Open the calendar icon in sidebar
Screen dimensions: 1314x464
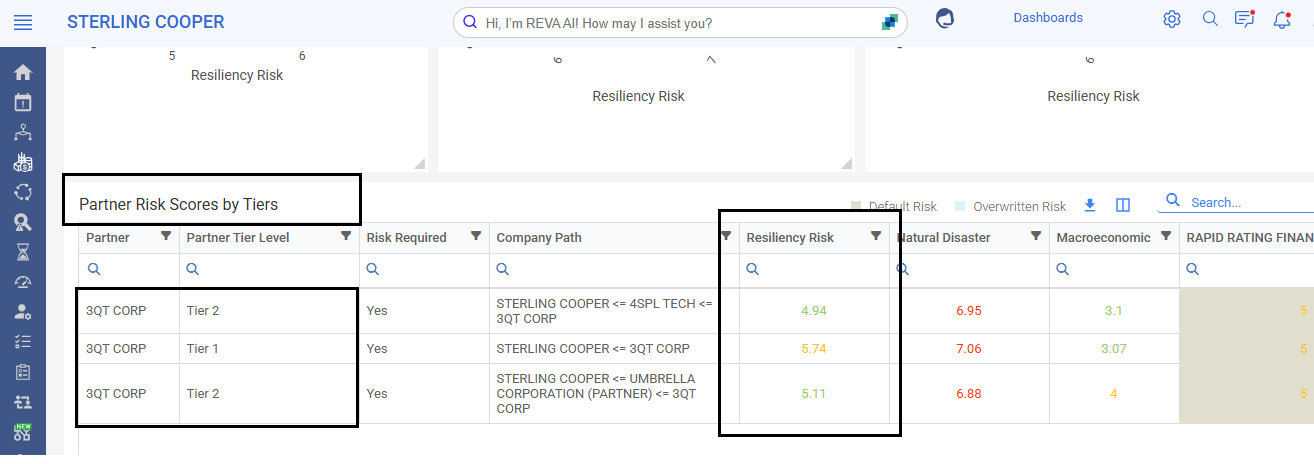coord(22,102)
